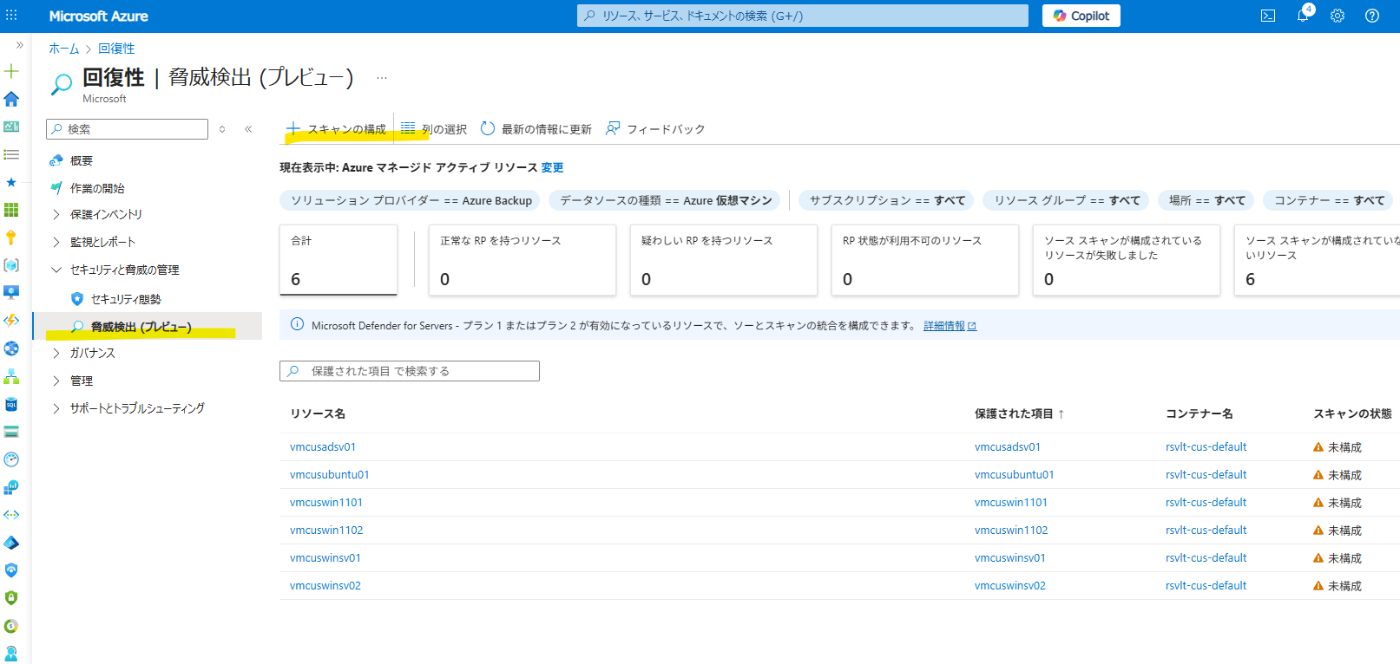Click the warning icon in vmcusadsv01 row
Viewport: 1400px width, 664px height.
pos(1318,447)
